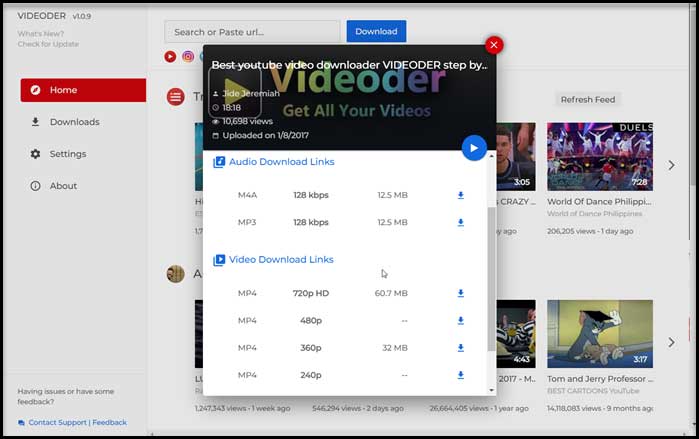Click the next arrow beside trending videos
The height and width of the screenshot is (439, 699).
tap(671, 165)
